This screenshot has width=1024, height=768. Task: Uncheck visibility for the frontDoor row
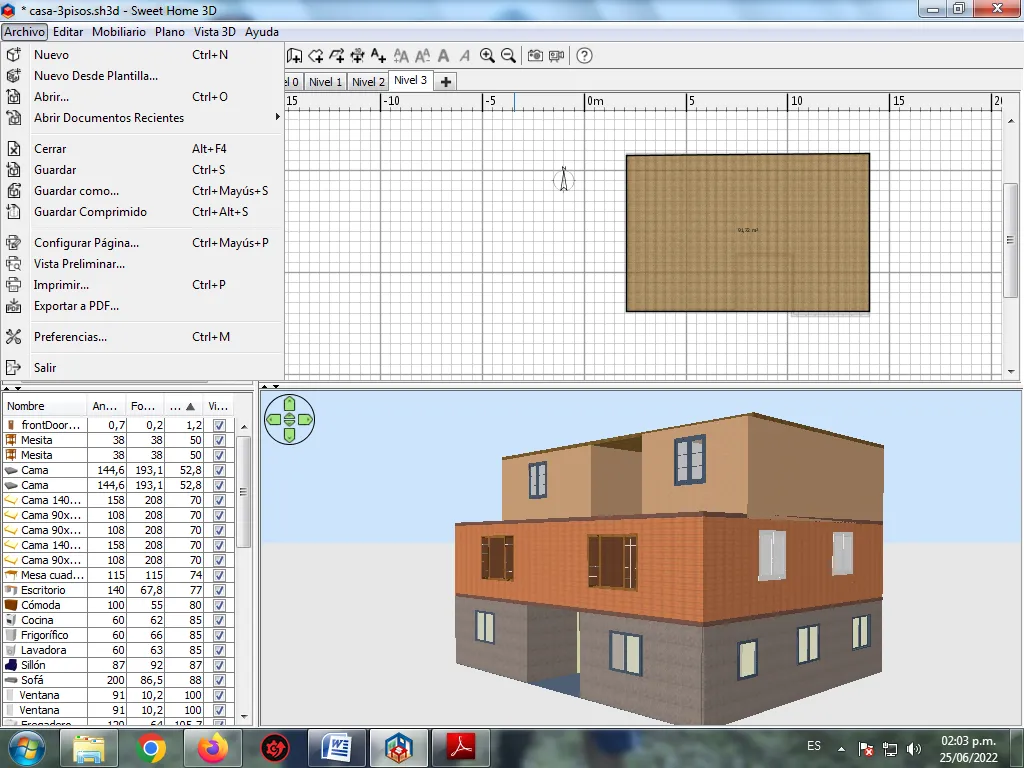coord(219,425)
